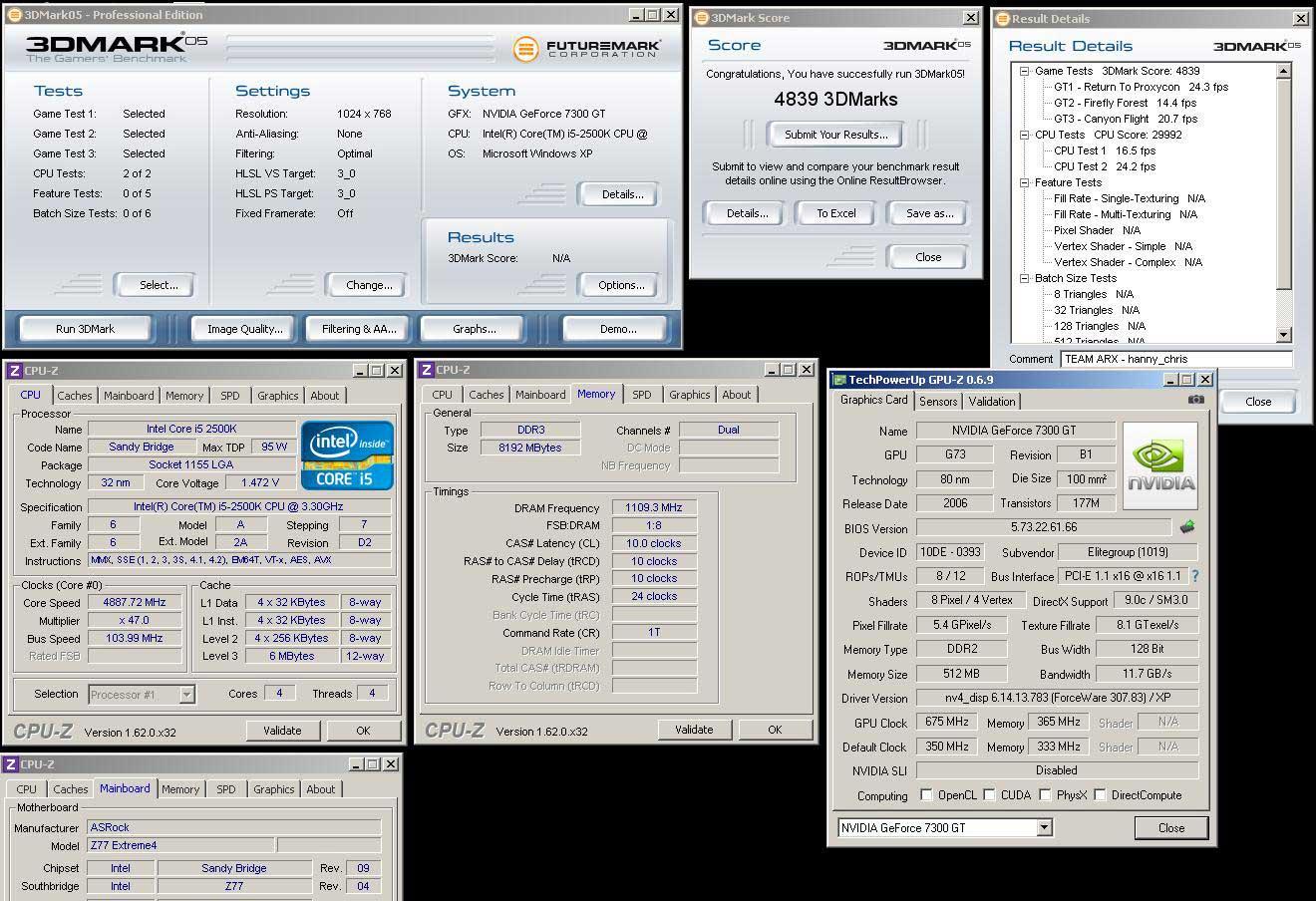The image size is (1316, 901).
Task: Collapse the Batch Size Tests tree node
Action: [x=1024, y=278]
